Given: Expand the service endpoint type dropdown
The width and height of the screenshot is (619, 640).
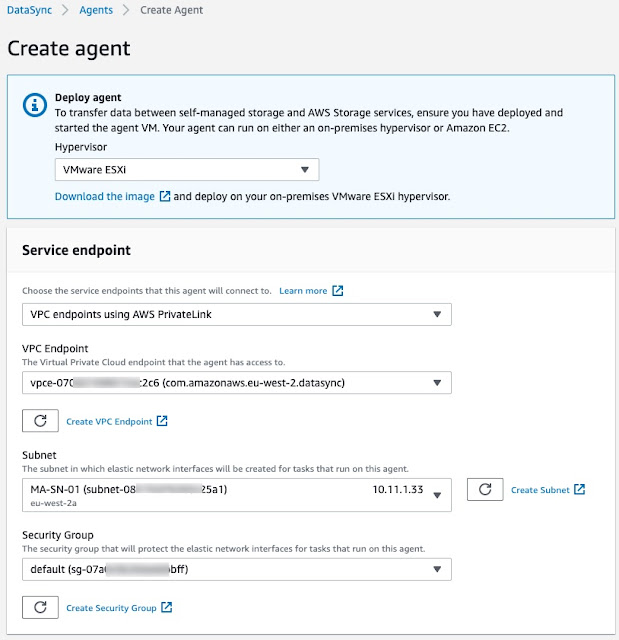Looking at the screenshot, I should coord(236,315).
